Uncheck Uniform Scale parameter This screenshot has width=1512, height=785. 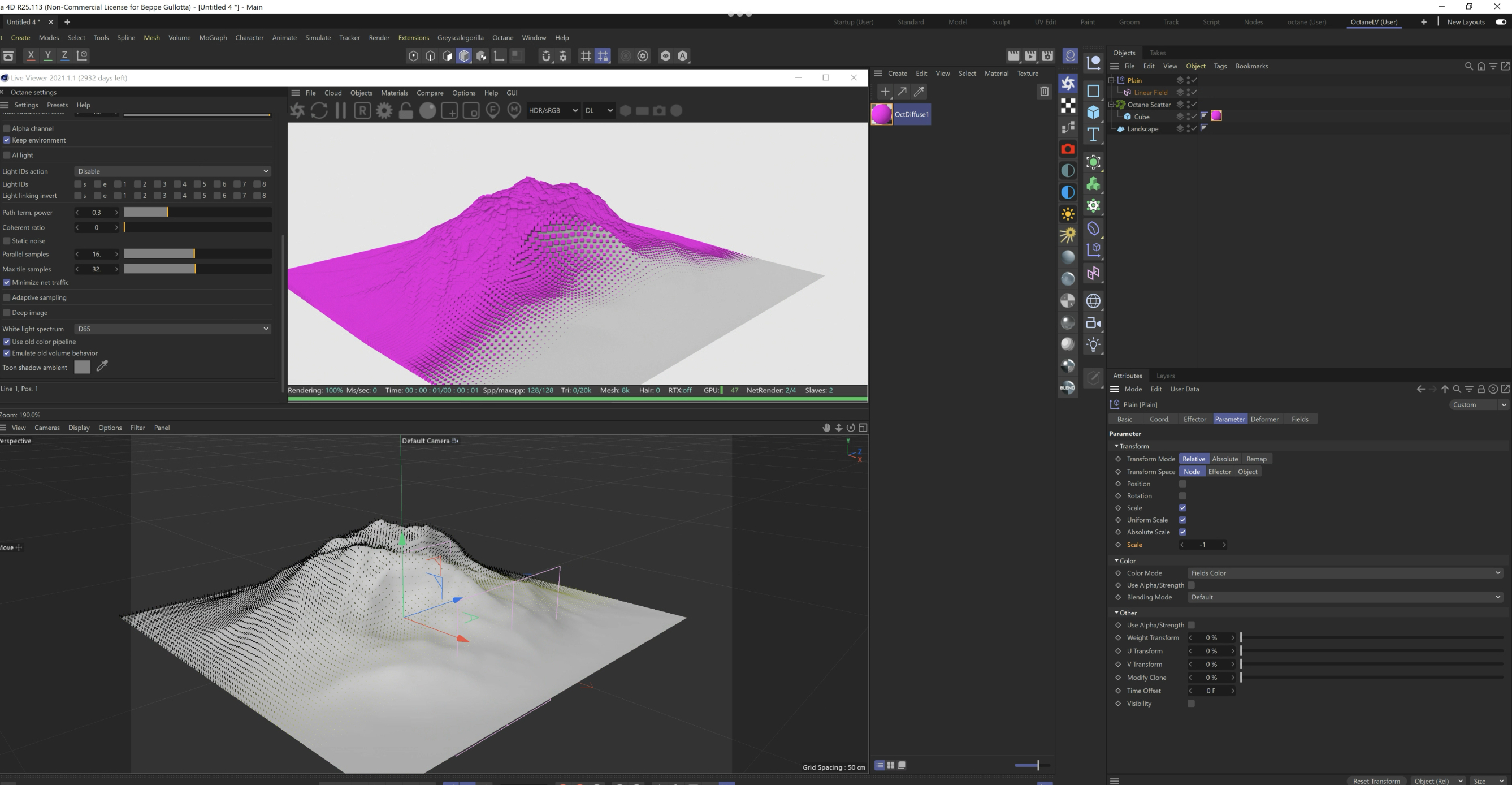pyautogui.click(x=1182, y=520)
